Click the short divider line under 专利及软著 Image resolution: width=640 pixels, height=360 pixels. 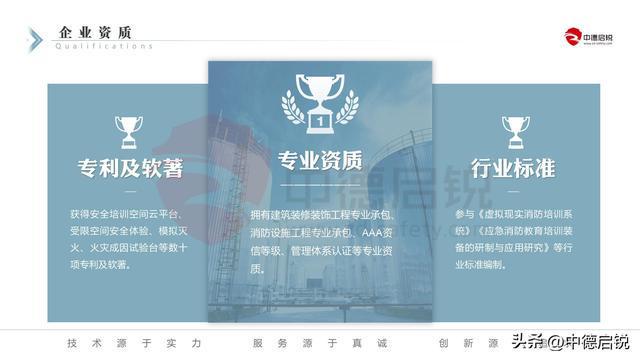(130, 191)
